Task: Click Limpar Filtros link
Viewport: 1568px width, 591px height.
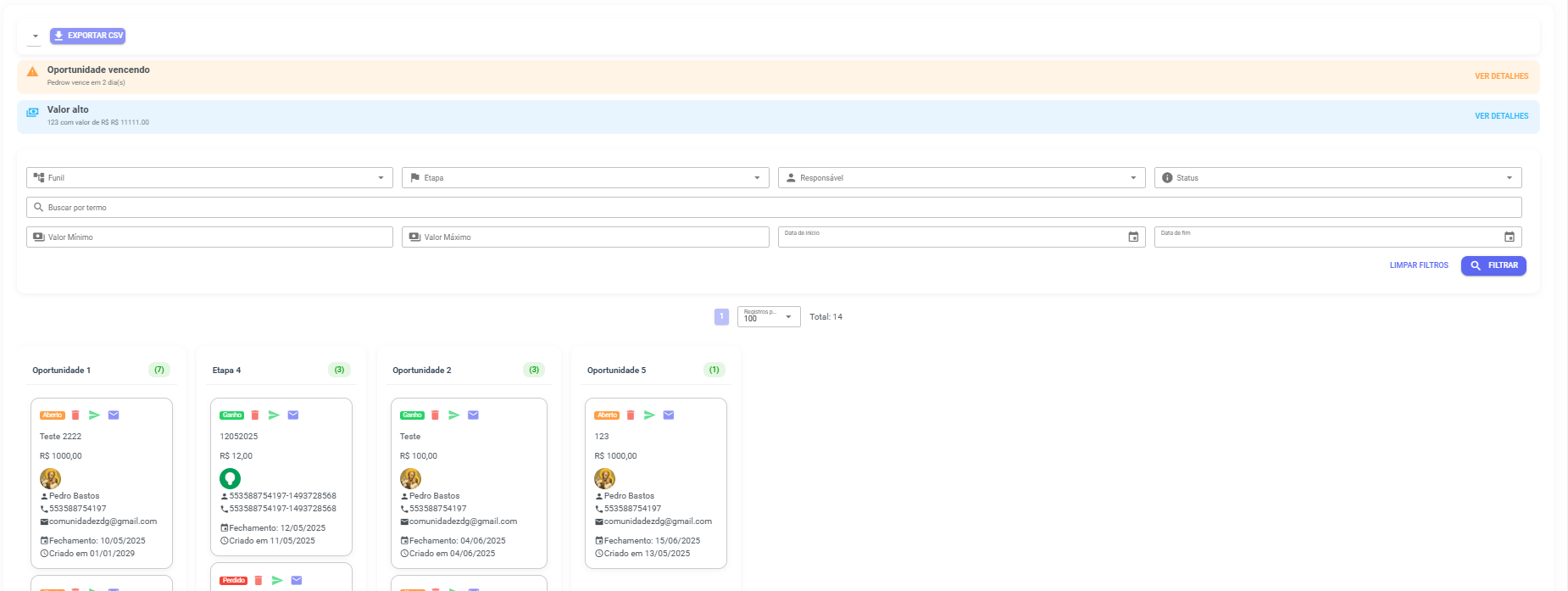Action: point(1419,265)
